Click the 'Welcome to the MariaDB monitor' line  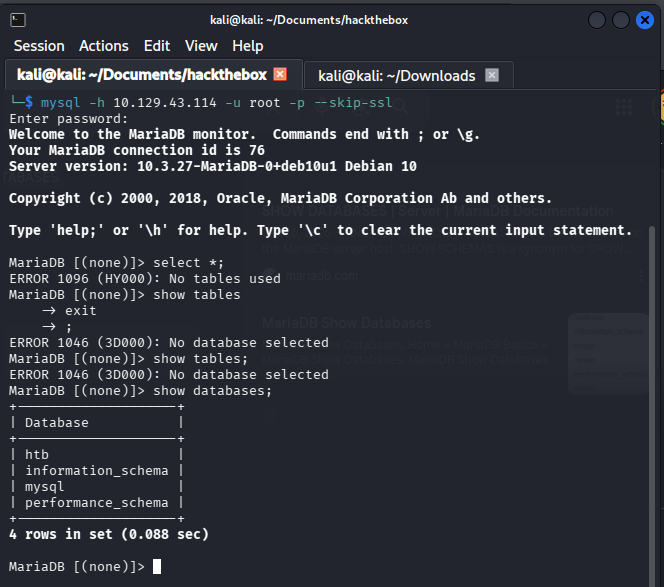(244, 135)
